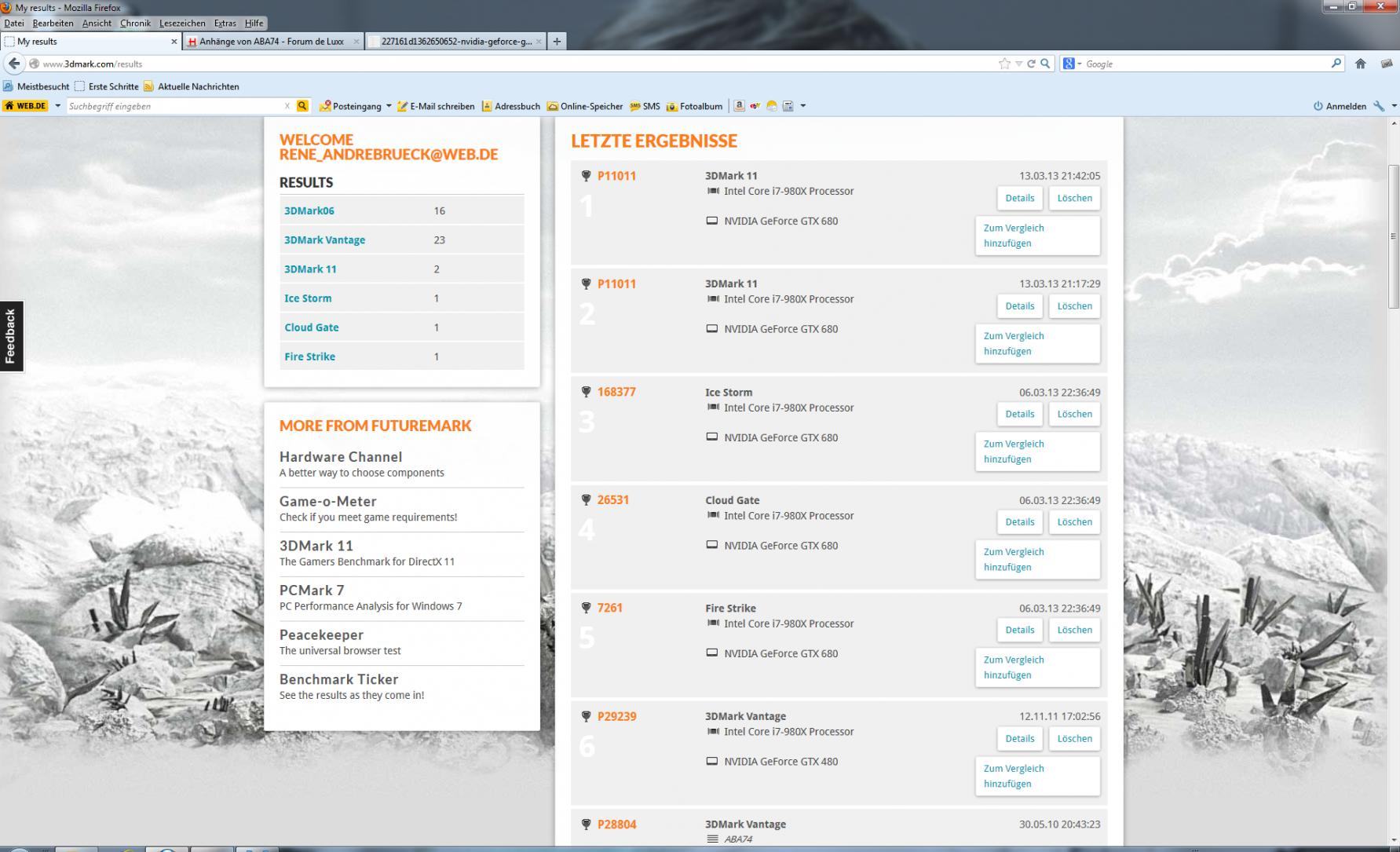The height and width of the screenshot is (852, 1400).
Task: Open the Meistbesucht bookmark folder
Action: pyautogui.click(x=36, y=86)
